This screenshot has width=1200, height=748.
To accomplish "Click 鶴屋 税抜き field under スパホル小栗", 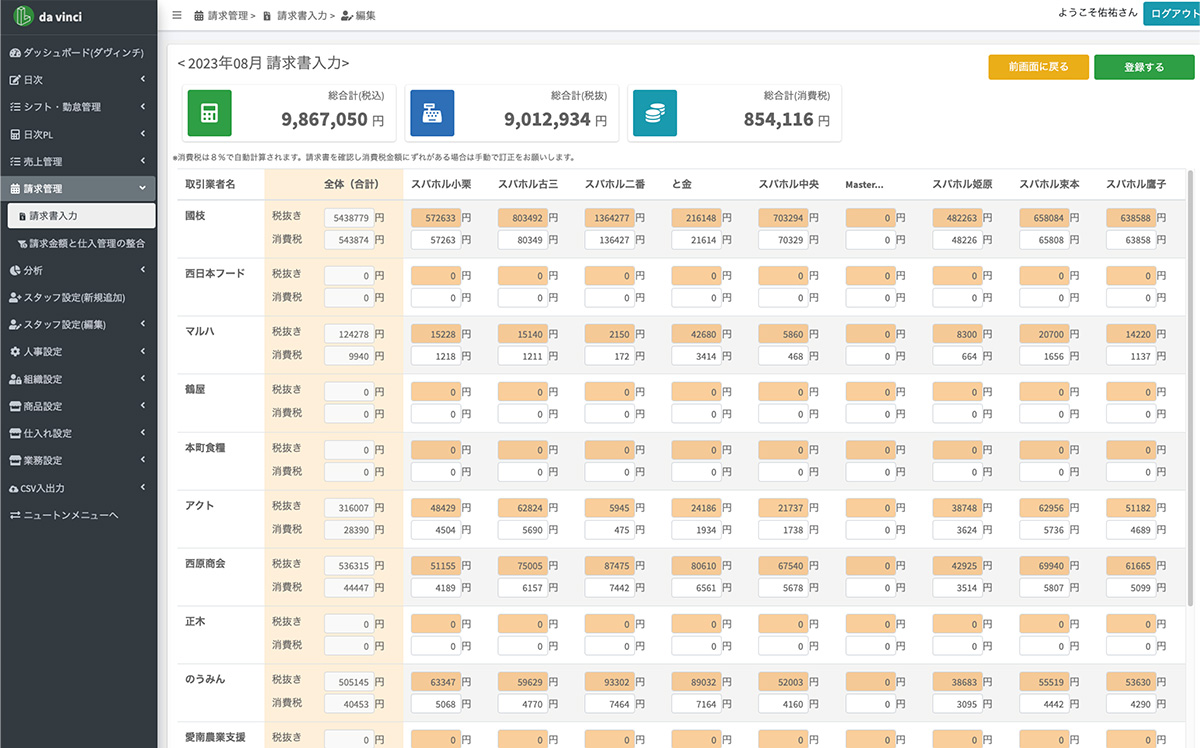I will [x=435, y=391].
